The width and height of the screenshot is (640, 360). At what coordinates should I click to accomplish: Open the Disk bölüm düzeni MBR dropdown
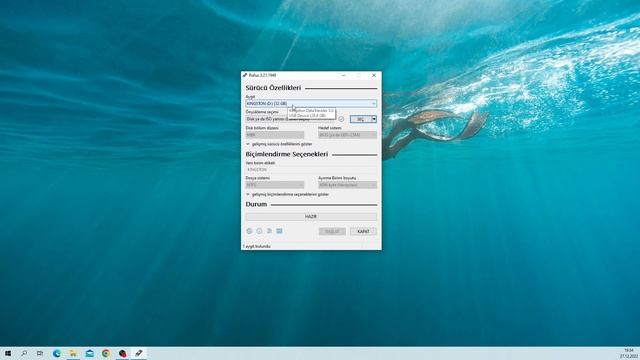point(275,135)
